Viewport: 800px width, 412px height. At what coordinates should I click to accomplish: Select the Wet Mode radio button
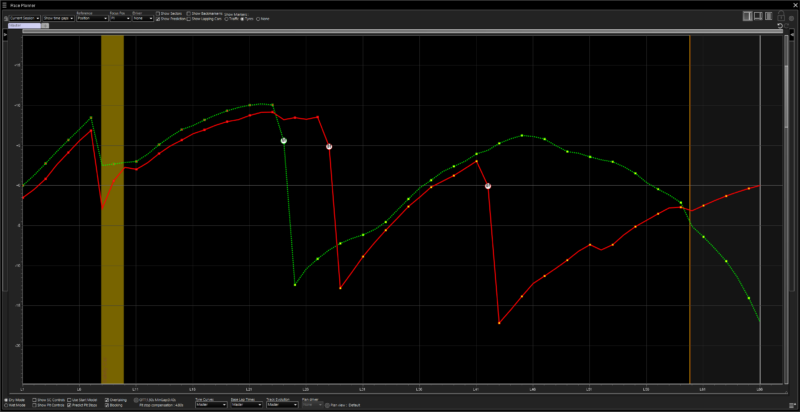(4, 405)
